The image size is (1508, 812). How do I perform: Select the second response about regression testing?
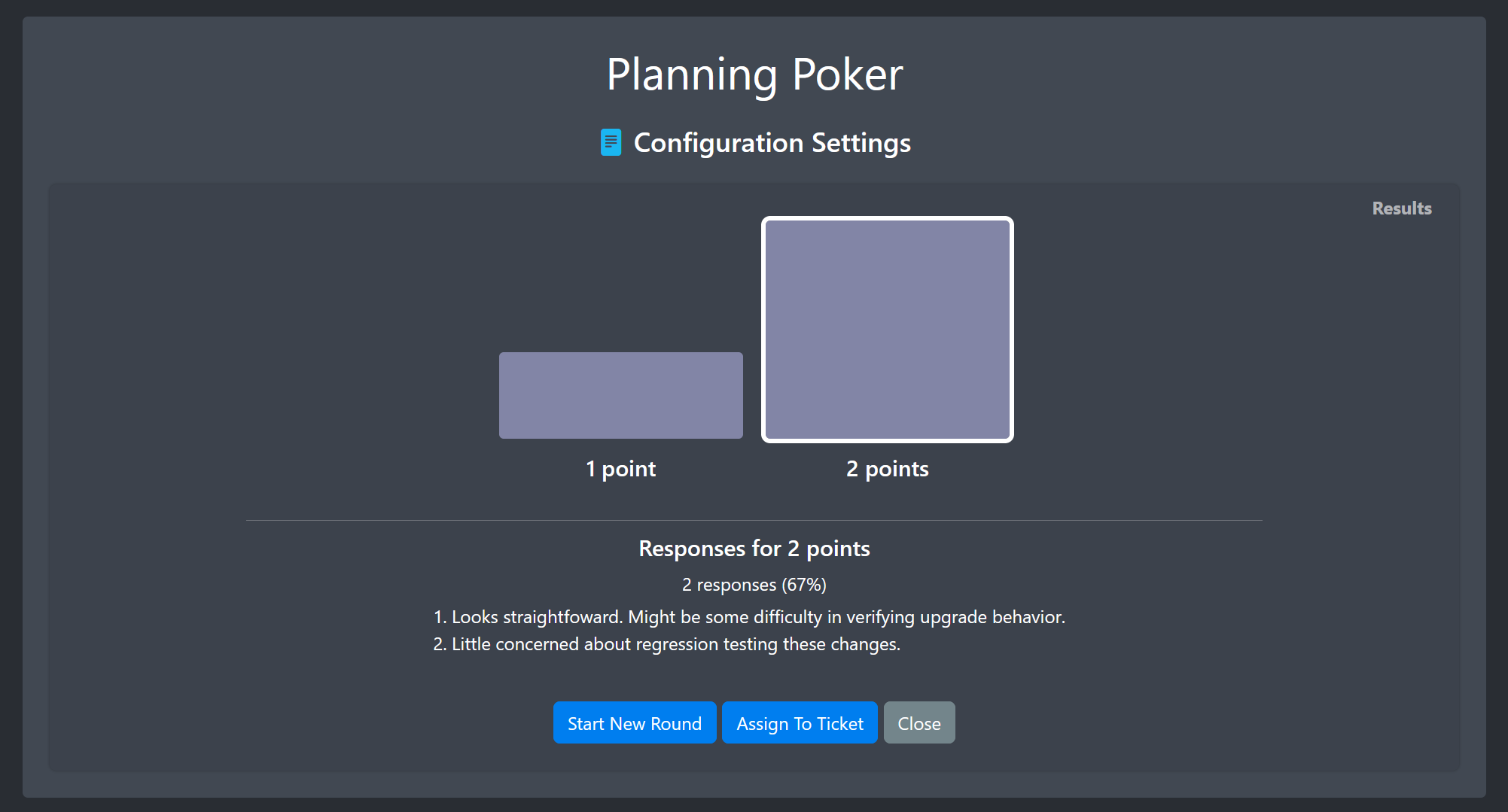[666, 644]
